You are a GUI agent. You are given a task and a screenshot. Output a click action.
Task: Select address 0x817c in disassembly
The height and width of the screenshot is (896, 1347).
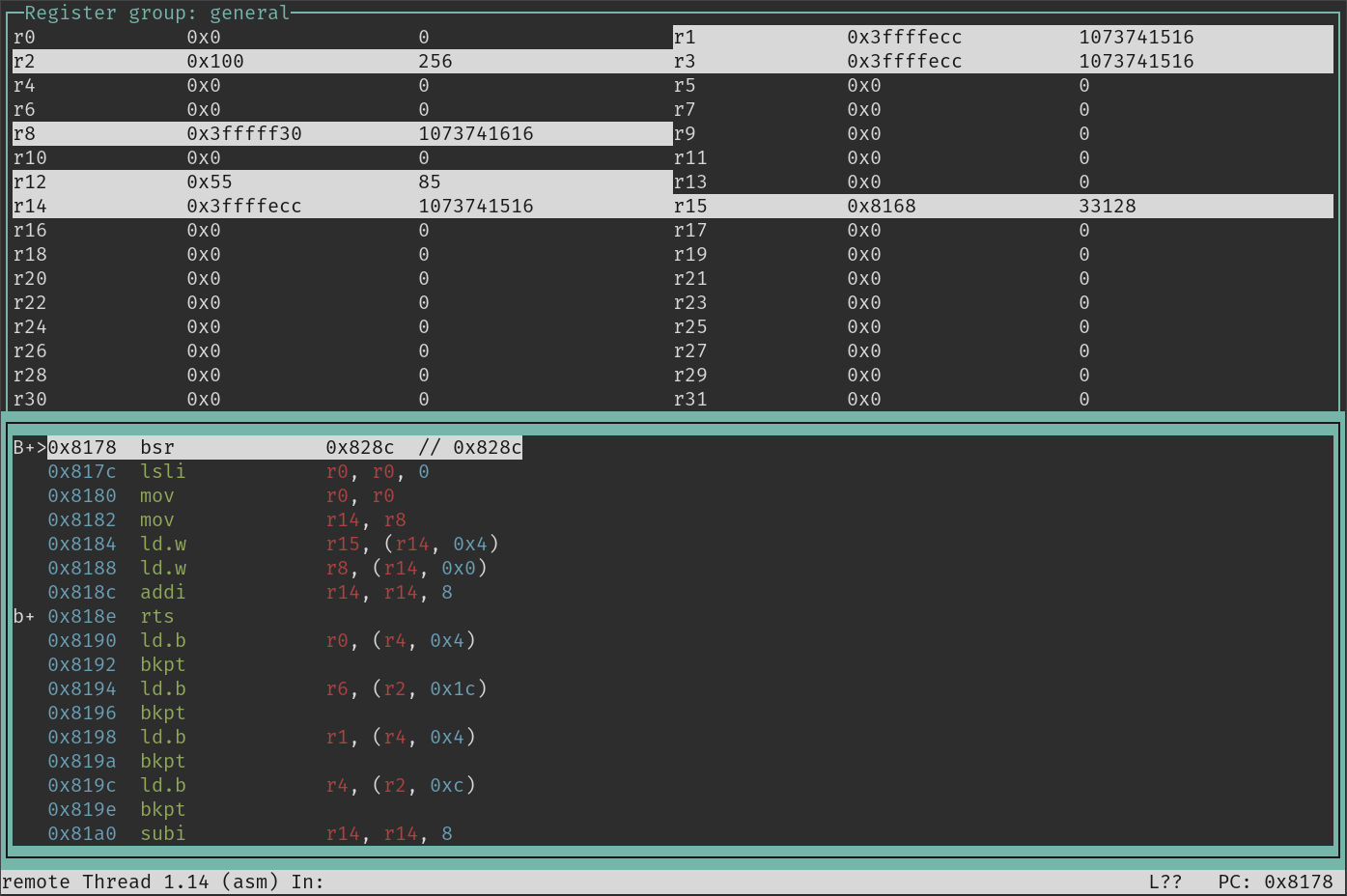tap(82, 471)
